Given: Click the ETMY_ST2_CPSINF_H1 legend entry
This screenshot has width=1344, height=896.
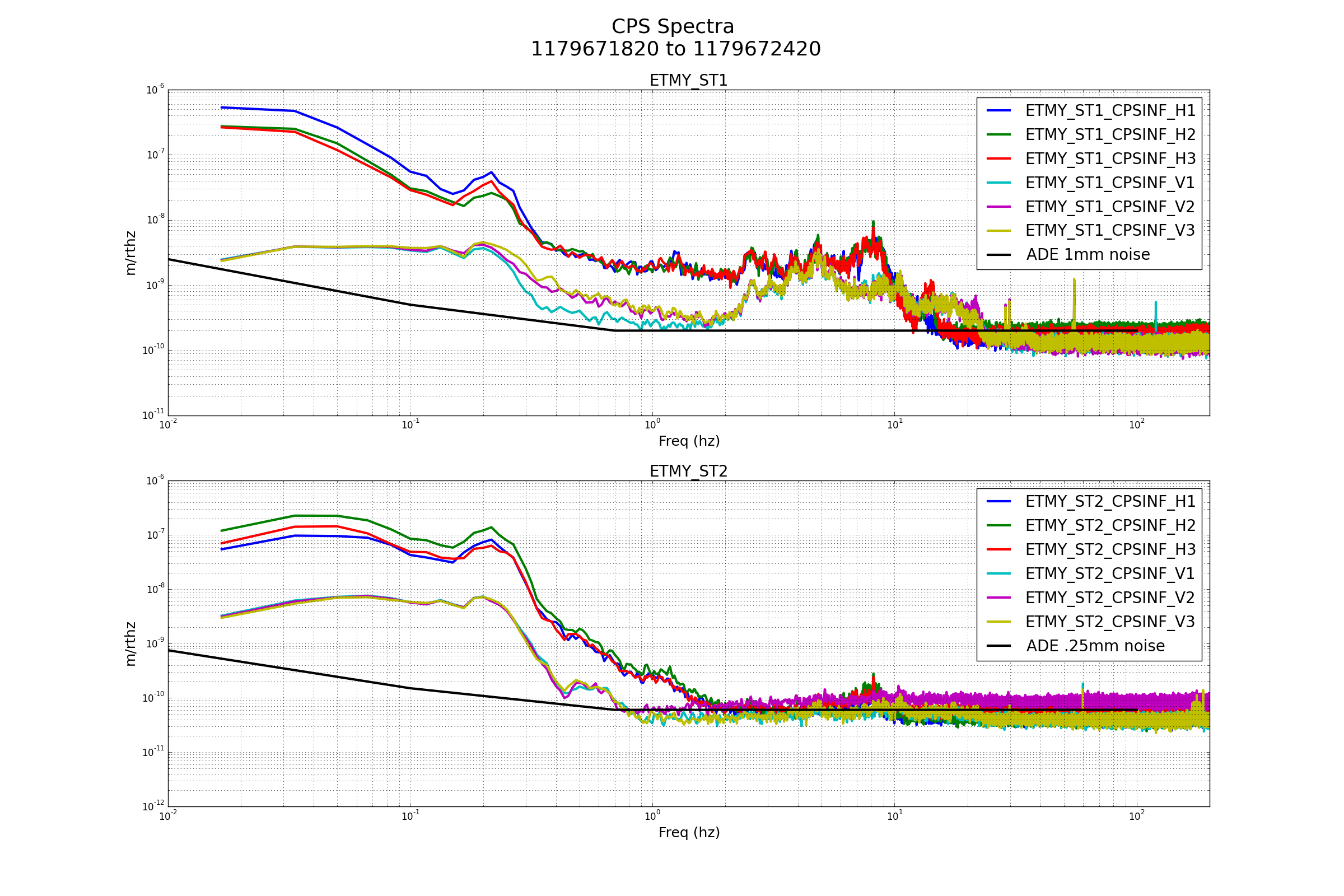Looking at the screenshot, I should point(1110,502).
